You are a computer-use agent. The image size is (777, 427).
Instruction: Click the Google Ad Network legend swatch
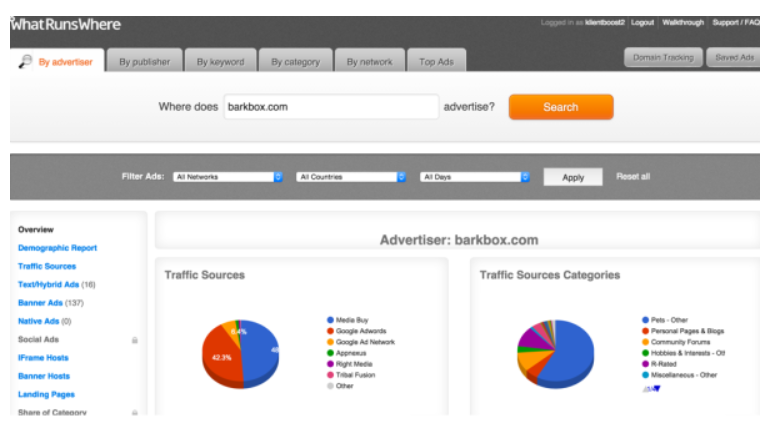[330, 342]
